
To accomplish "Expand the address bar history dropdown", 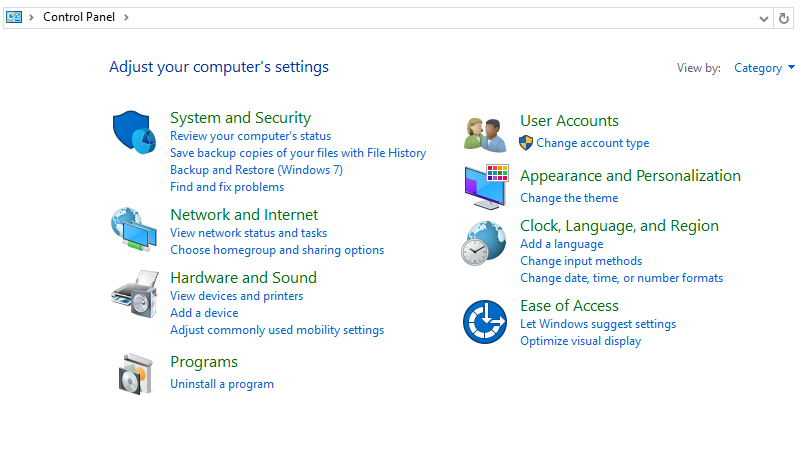I will coord(764,18).
